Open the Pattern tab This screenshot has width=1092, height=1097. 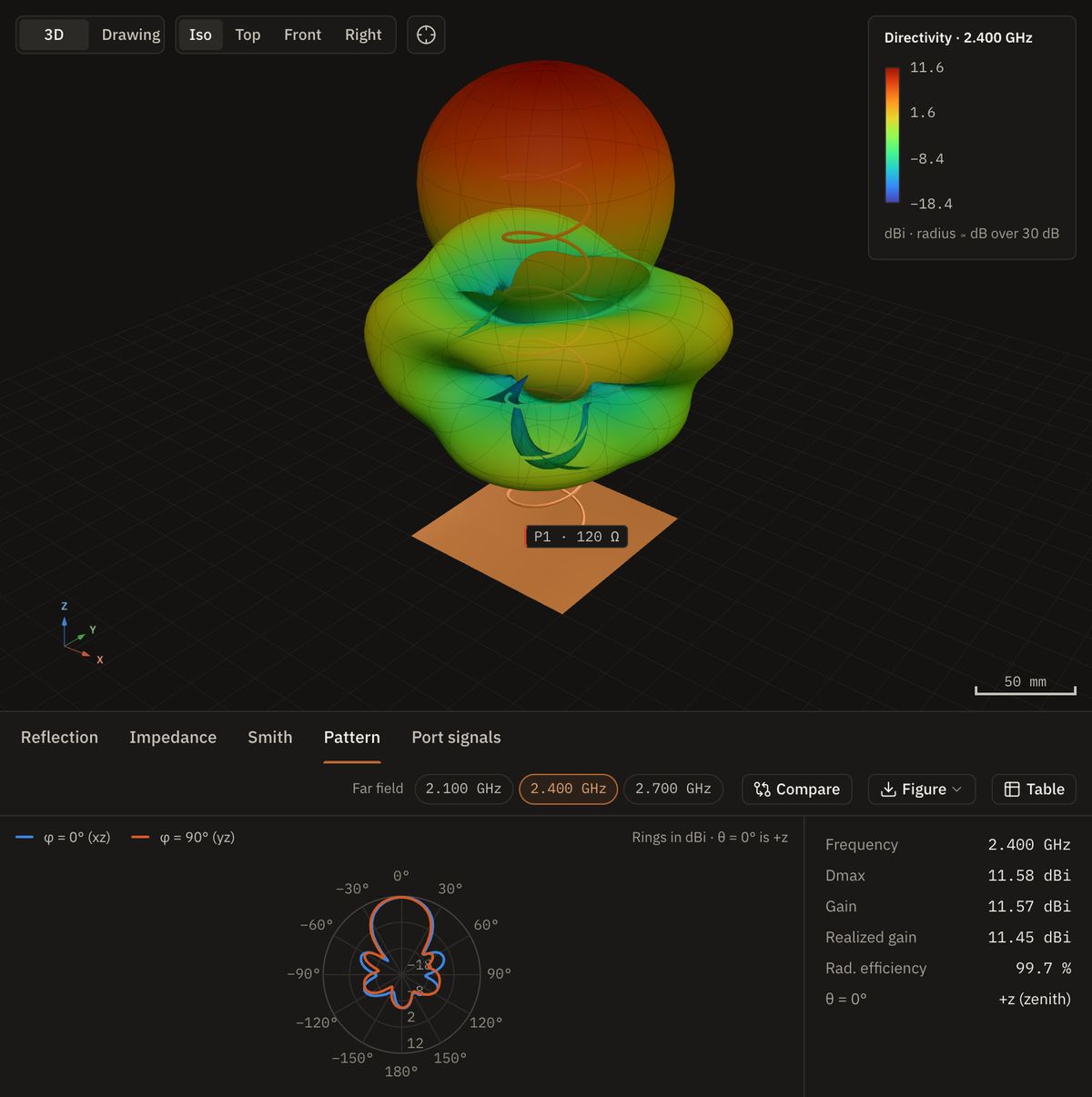click(352, 738)
